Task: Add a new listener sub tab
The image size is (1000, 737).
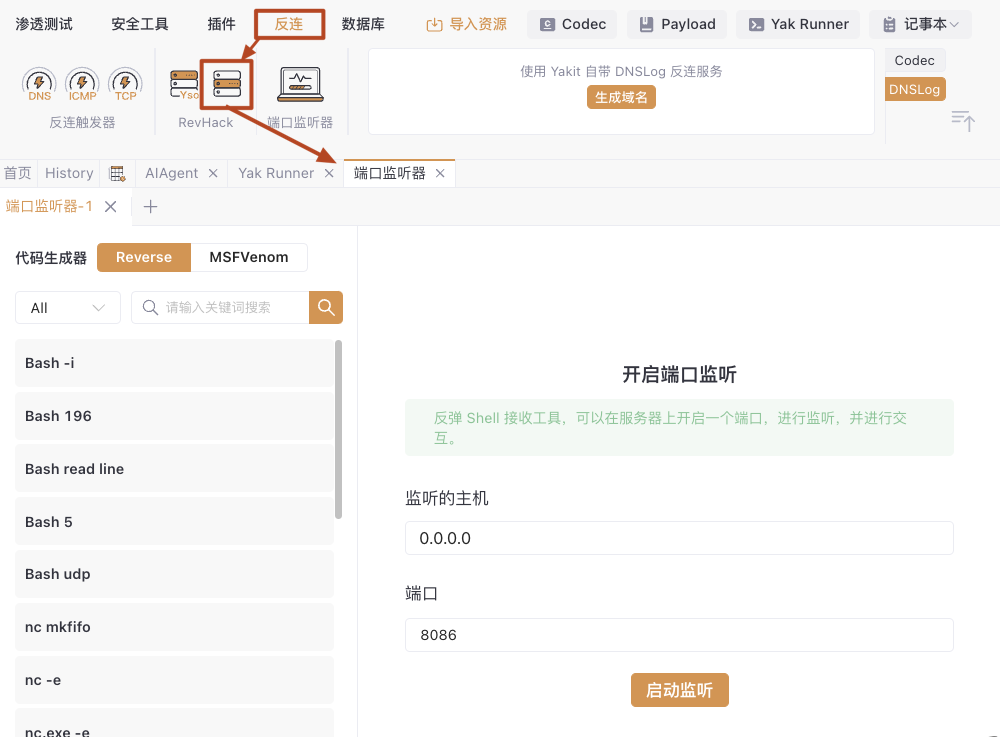Action: pyautogui.click(x=151, y=207)
